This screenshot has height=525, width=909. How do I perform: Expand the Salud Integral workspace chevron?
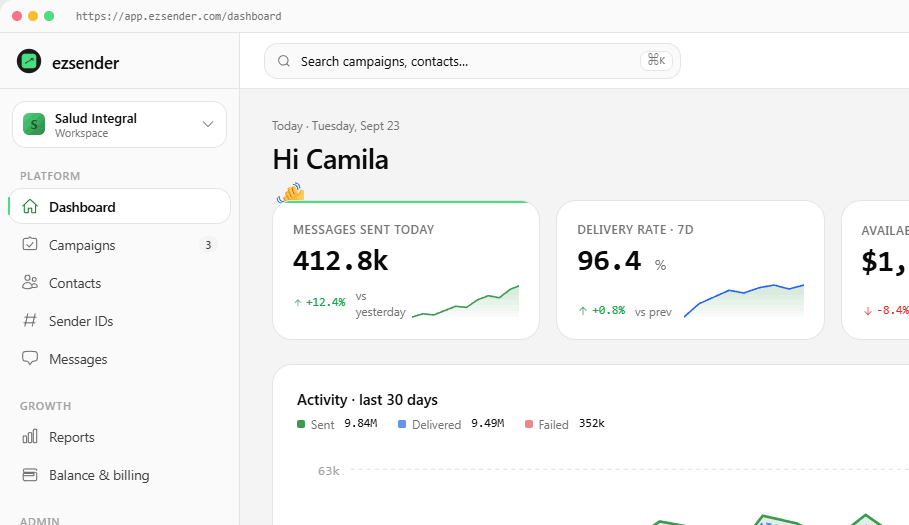click(208, 124)
